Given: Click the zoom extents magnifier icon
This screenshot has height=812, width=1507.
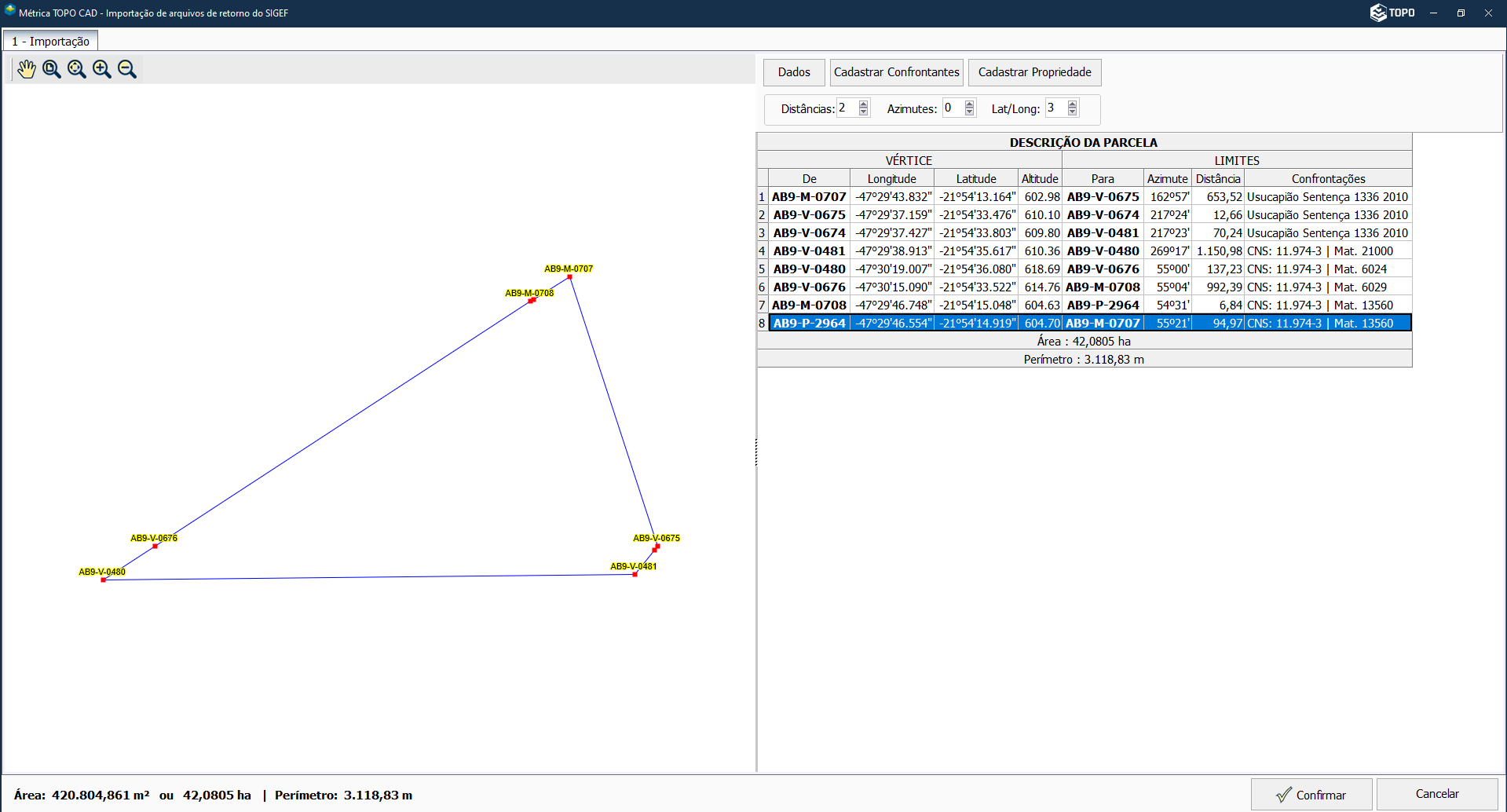Looking at the screenshot, I should click(77, 69).
